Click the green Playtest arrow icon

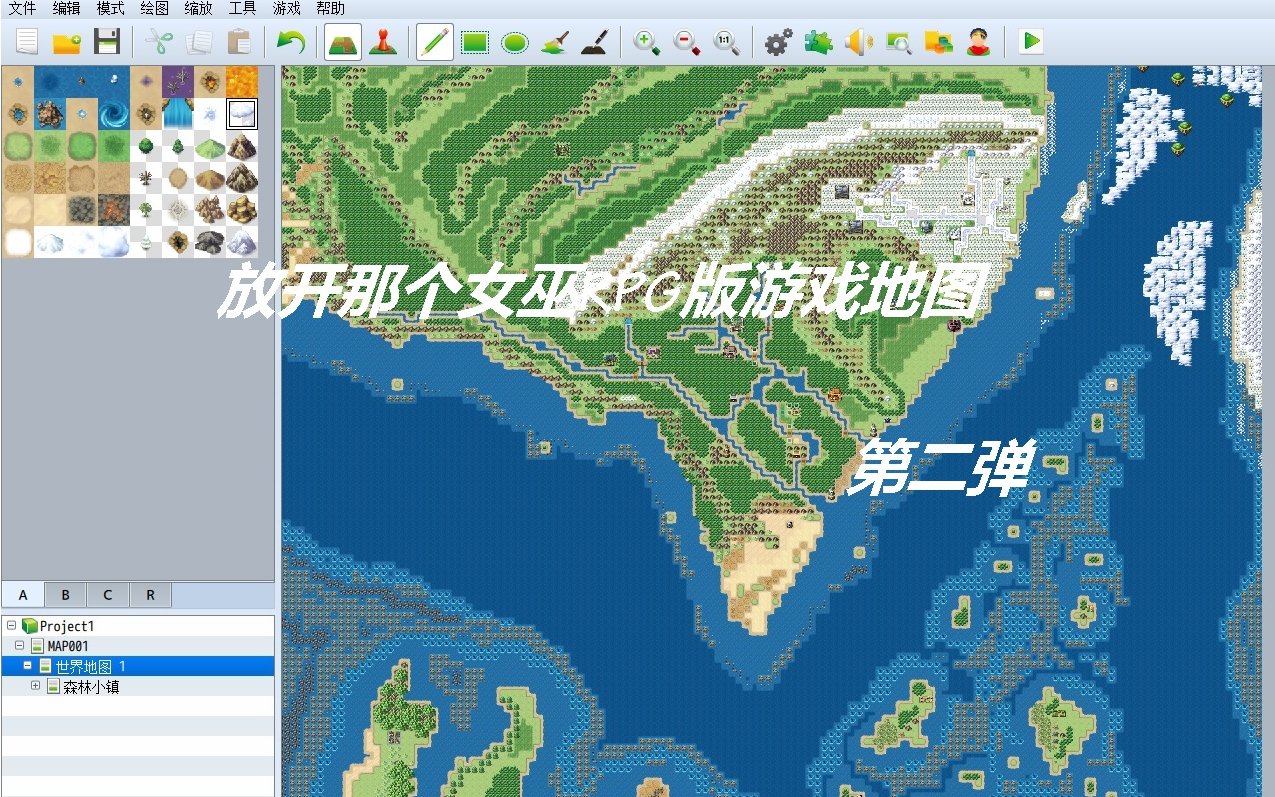[x=1031, y=42]
